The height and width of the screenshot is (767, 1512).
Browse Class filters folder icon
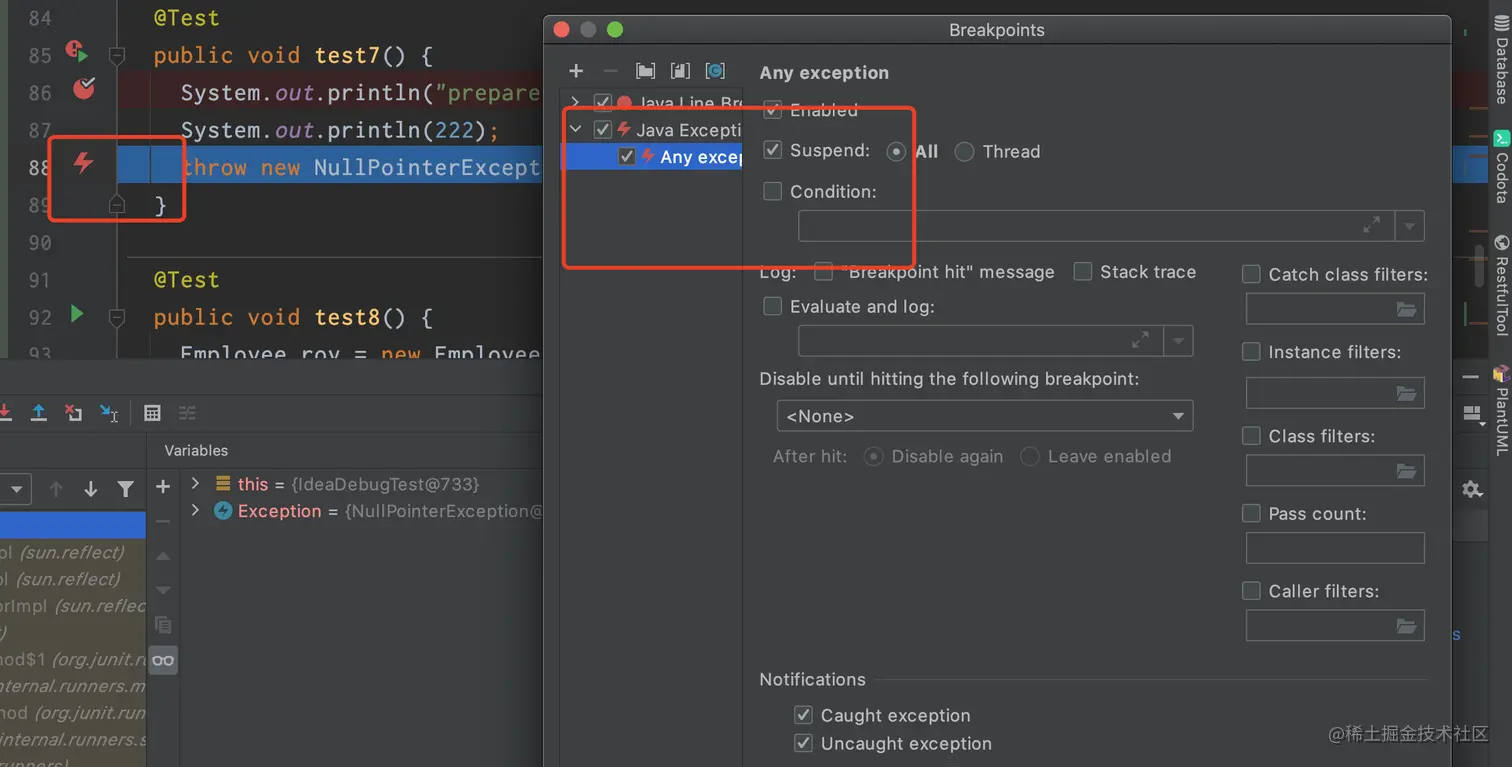pos(1406,470)
